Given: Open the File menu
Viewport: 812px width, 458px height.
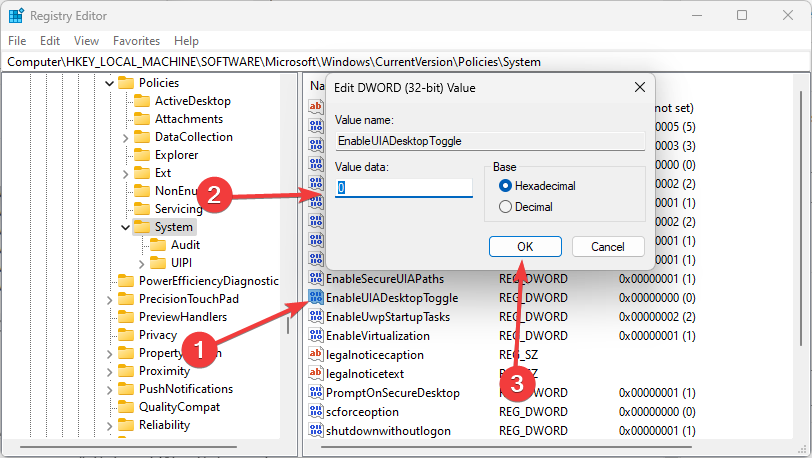Looking at the screenshot, I should 17,41.
